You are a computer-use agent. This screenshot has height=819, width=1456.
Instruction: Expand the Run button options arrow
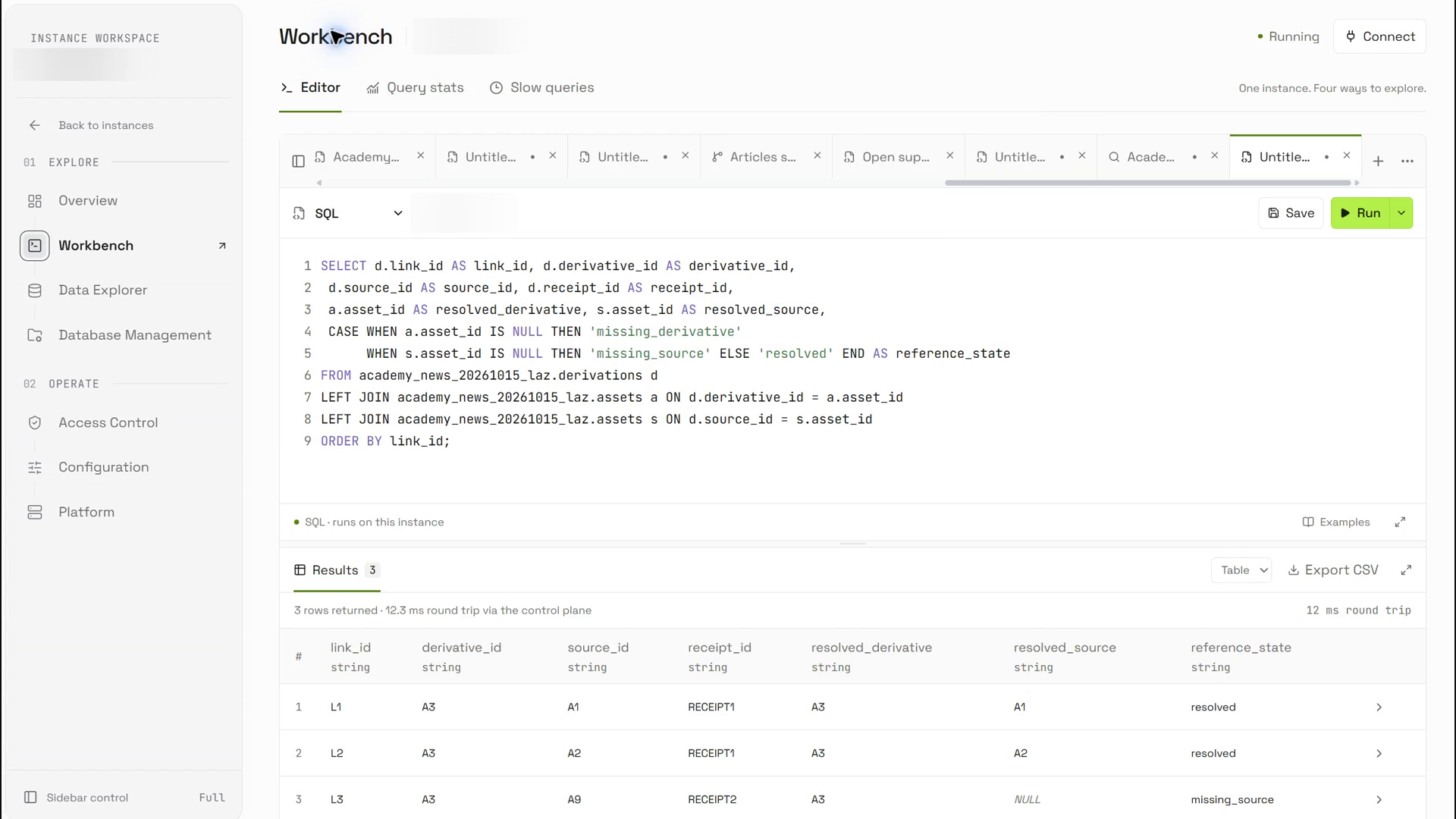coord(1401,213)
